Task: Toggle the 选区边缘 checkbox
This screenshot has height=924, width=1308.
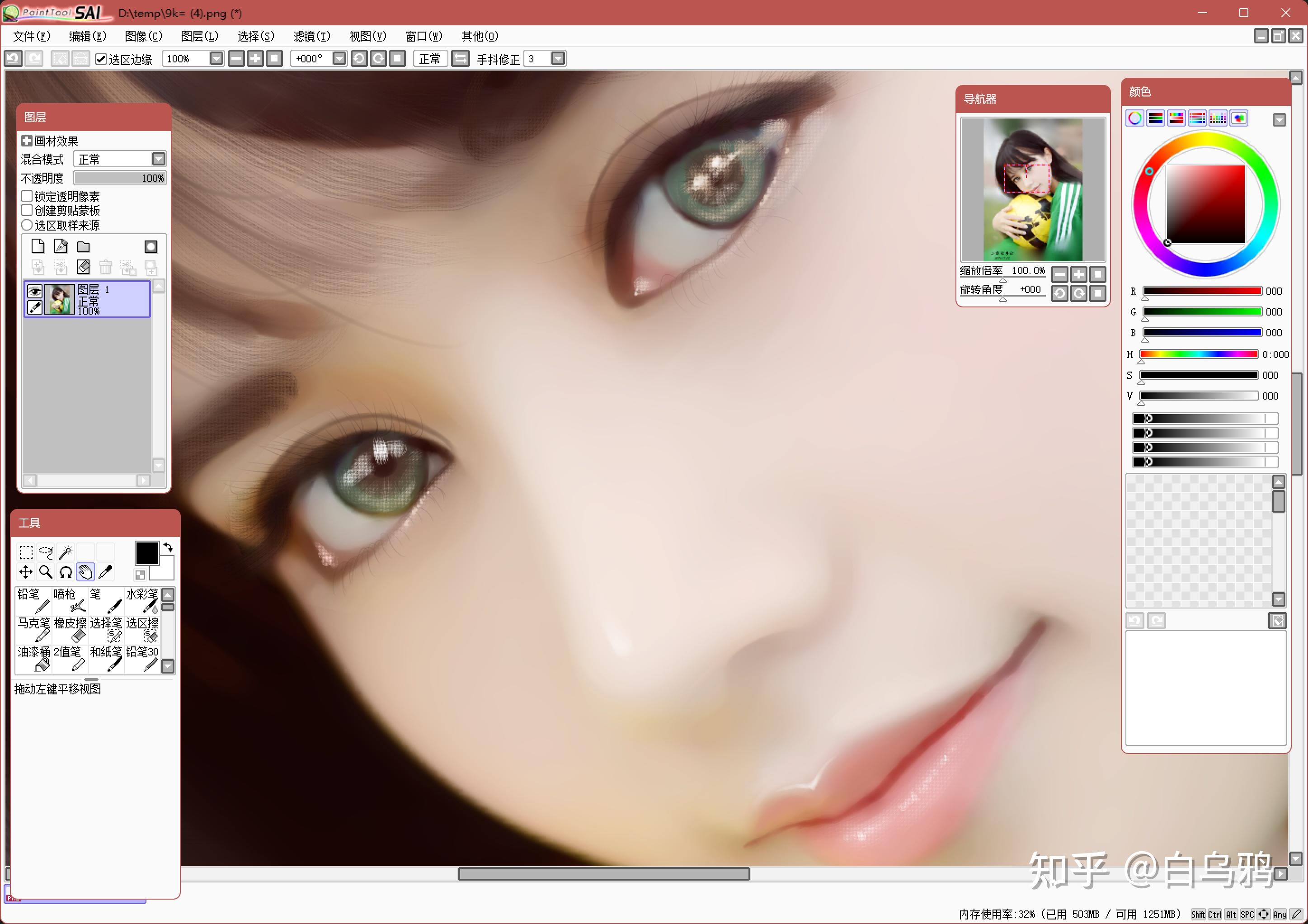Action: (101, 59)
